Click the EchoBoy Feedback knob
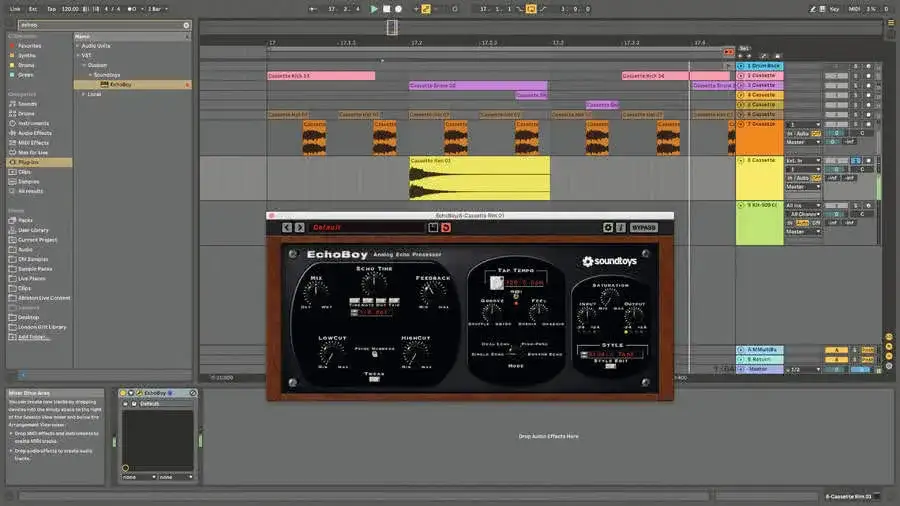The height and width of the screenshot is (506, 900). (x=433, y=292)
